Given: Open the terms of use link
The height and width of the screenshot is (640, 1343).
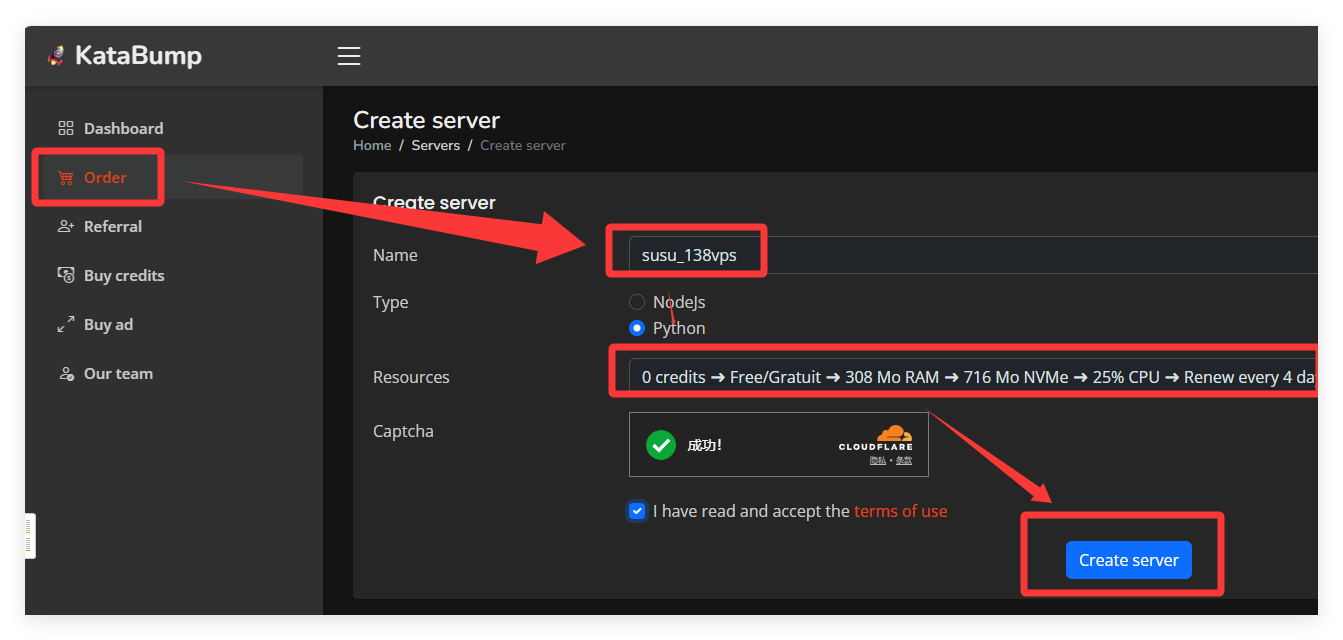Looking at the screenshot, I should coord(900,511).
